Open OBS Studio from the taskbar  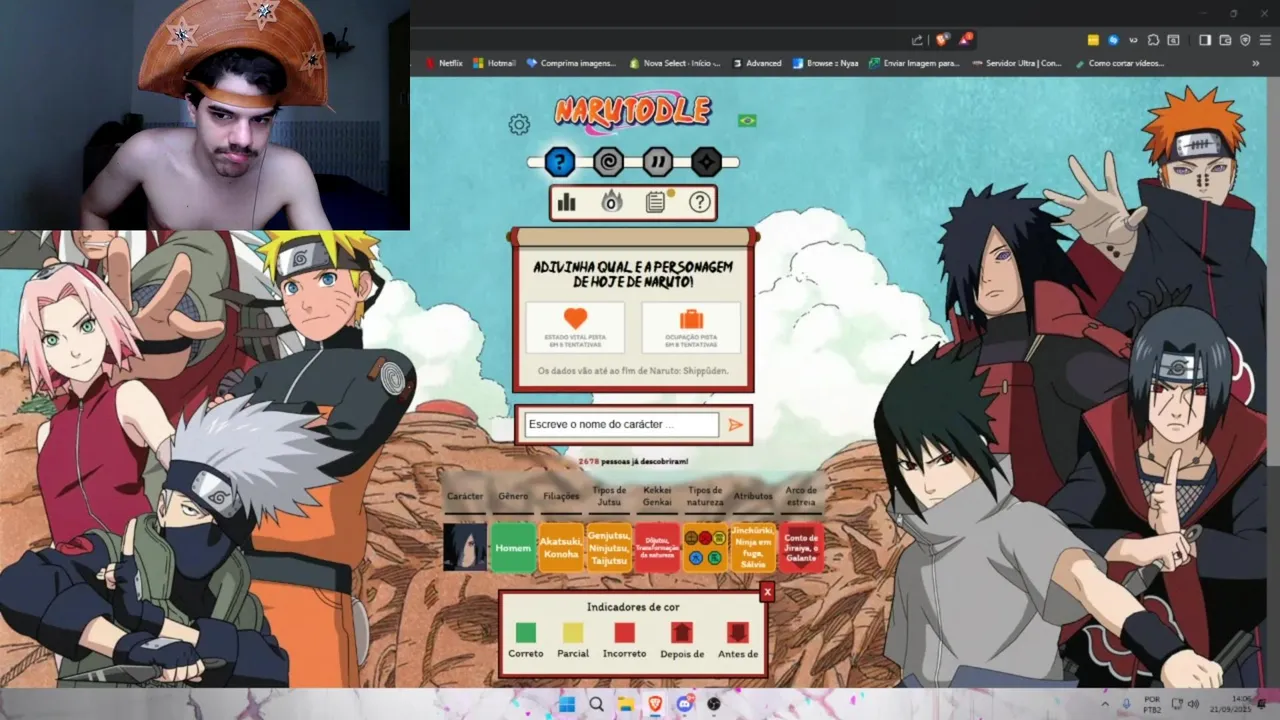713,704
